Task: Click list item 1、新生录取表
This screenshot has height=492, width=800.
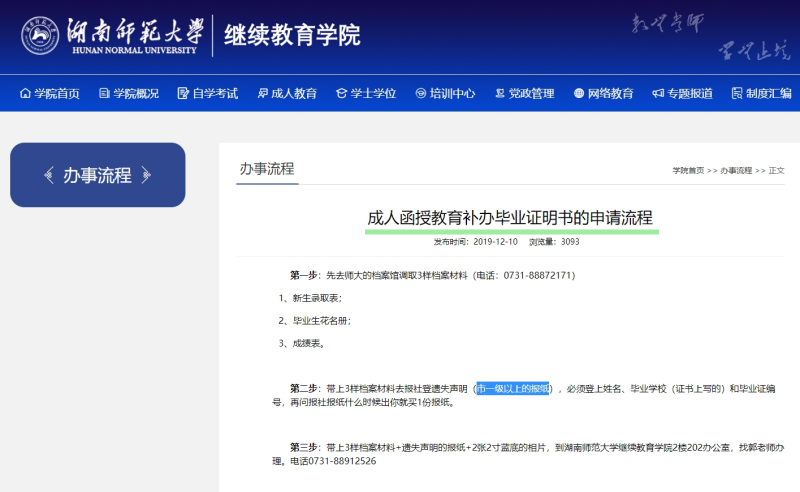Action: pyautogui.click(x=310, y=298)
